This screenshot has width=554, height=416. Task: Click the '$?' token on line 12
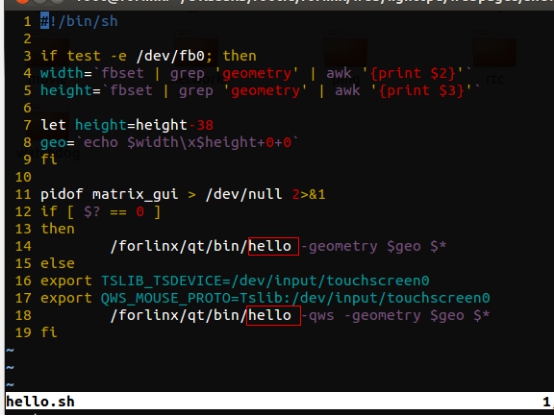pos(92,212)
